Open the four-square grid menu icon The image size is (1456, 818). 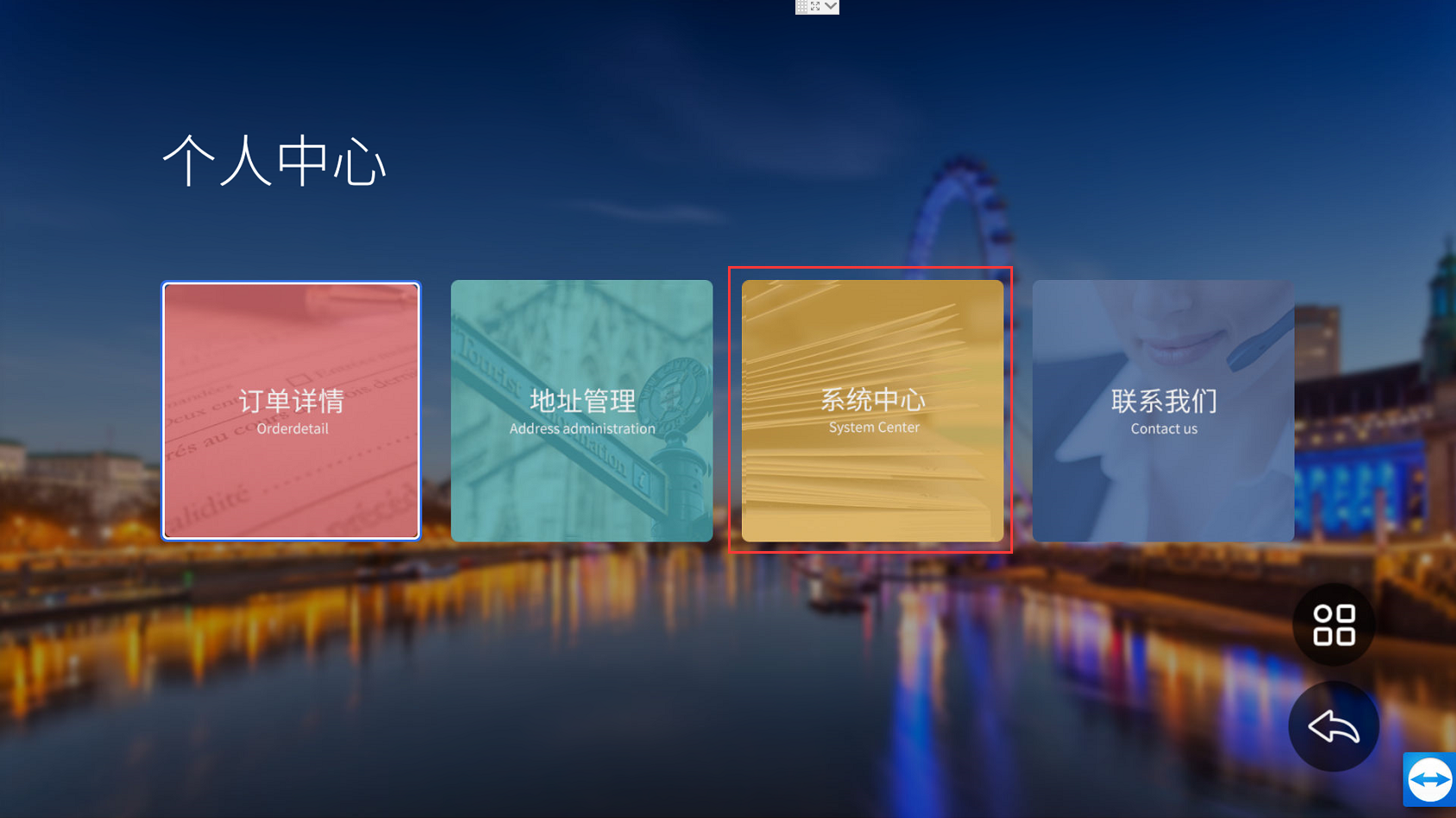point(1333,625)
